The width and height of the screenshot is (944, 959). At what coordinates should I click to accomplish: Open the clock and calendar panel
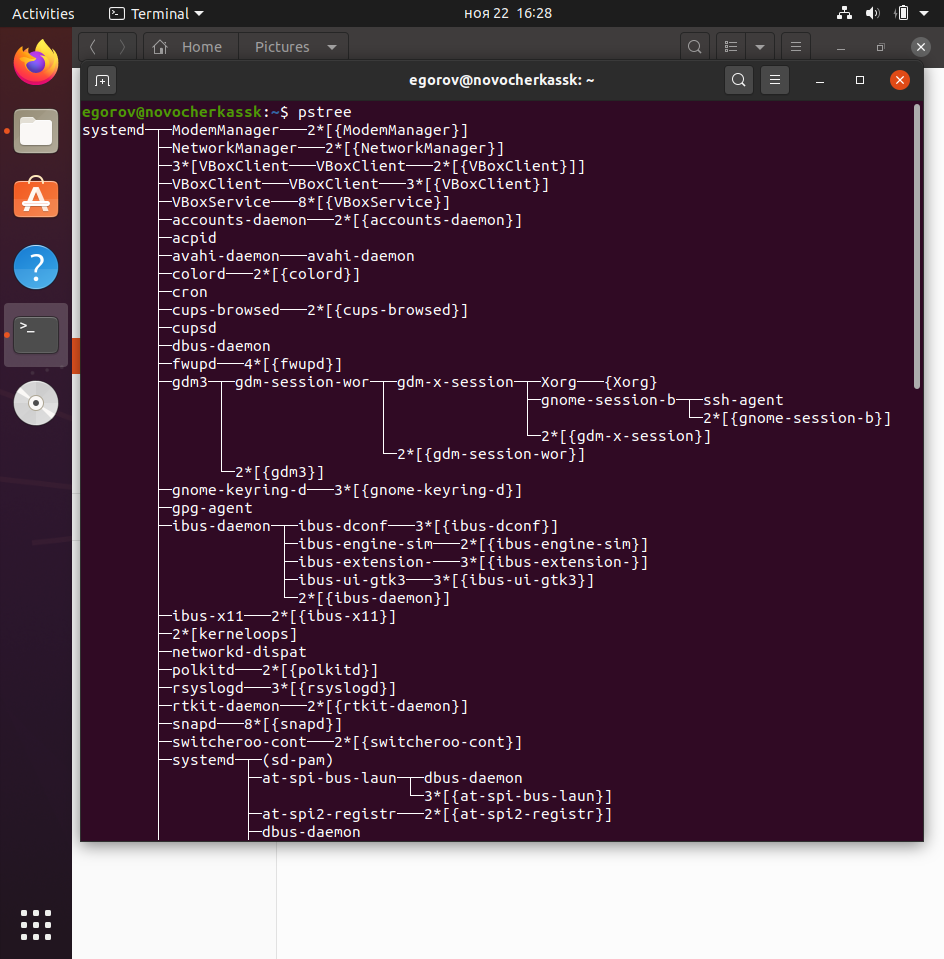pyautogui.click(x=508, y=13)
